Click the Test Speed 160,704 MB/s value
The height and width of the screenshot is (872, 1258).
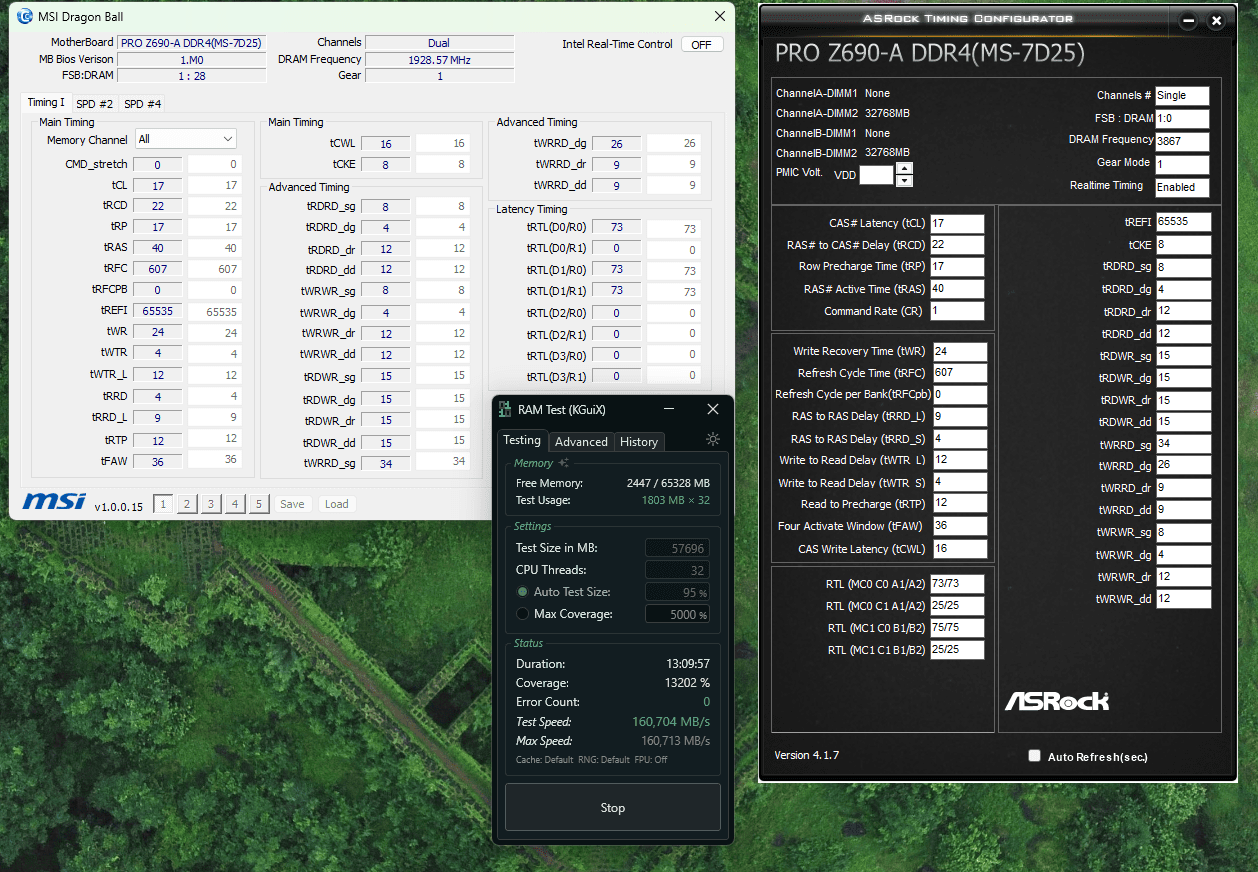click(671, 722)
